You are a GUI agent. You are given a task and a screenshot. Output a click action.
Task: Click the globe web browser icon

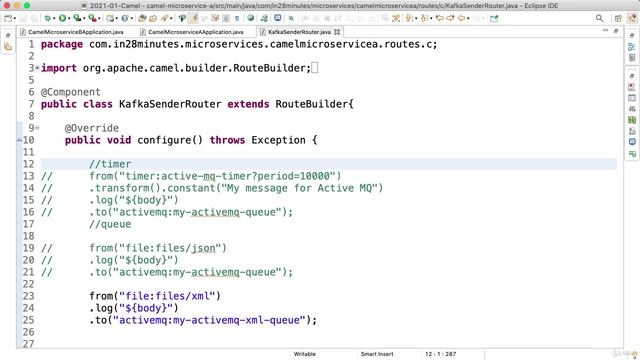(x=250, y=18)
